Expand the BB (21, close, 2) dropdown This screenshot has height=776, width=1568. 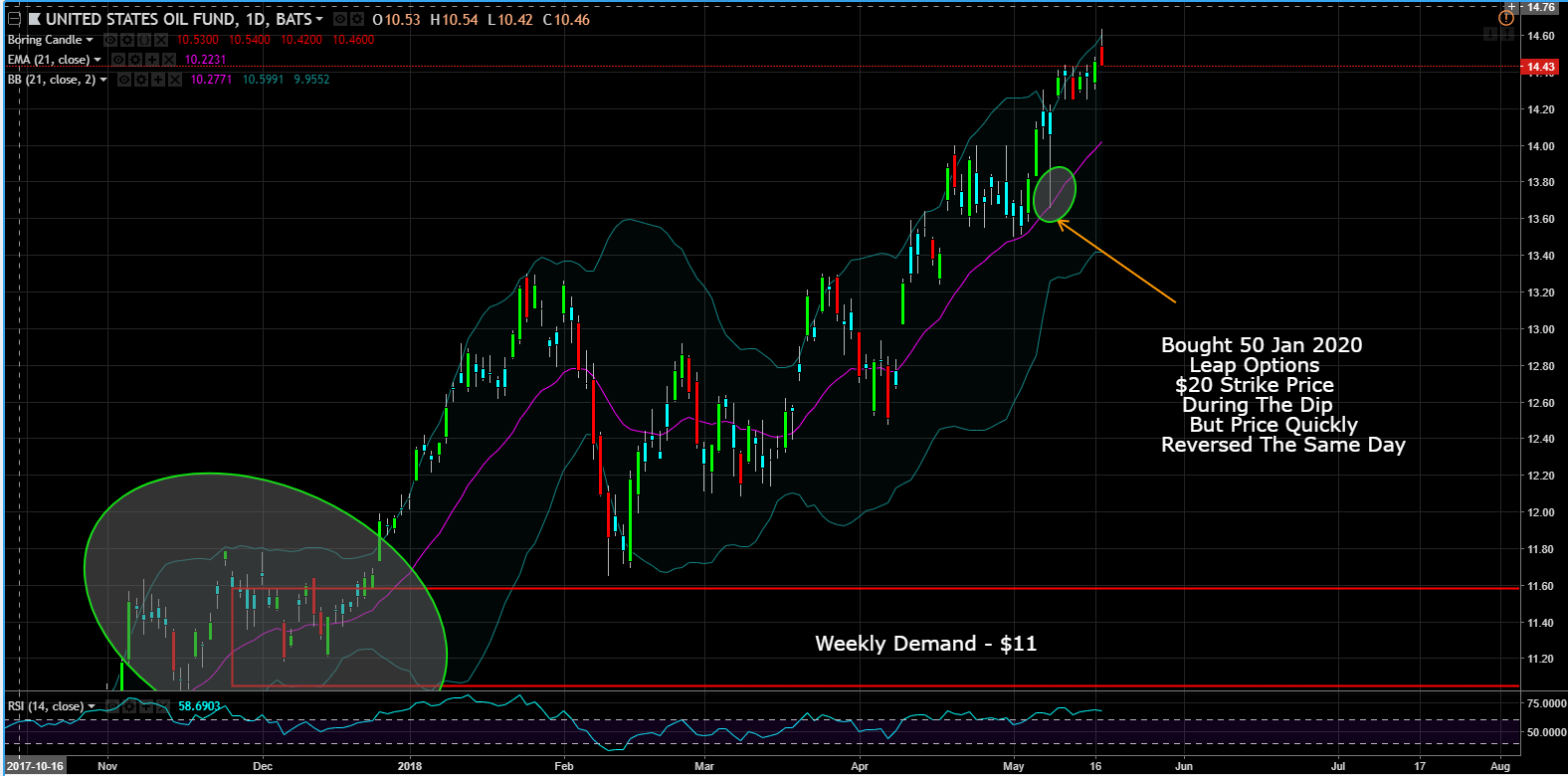pyautogui.click(x=103, y=80)
